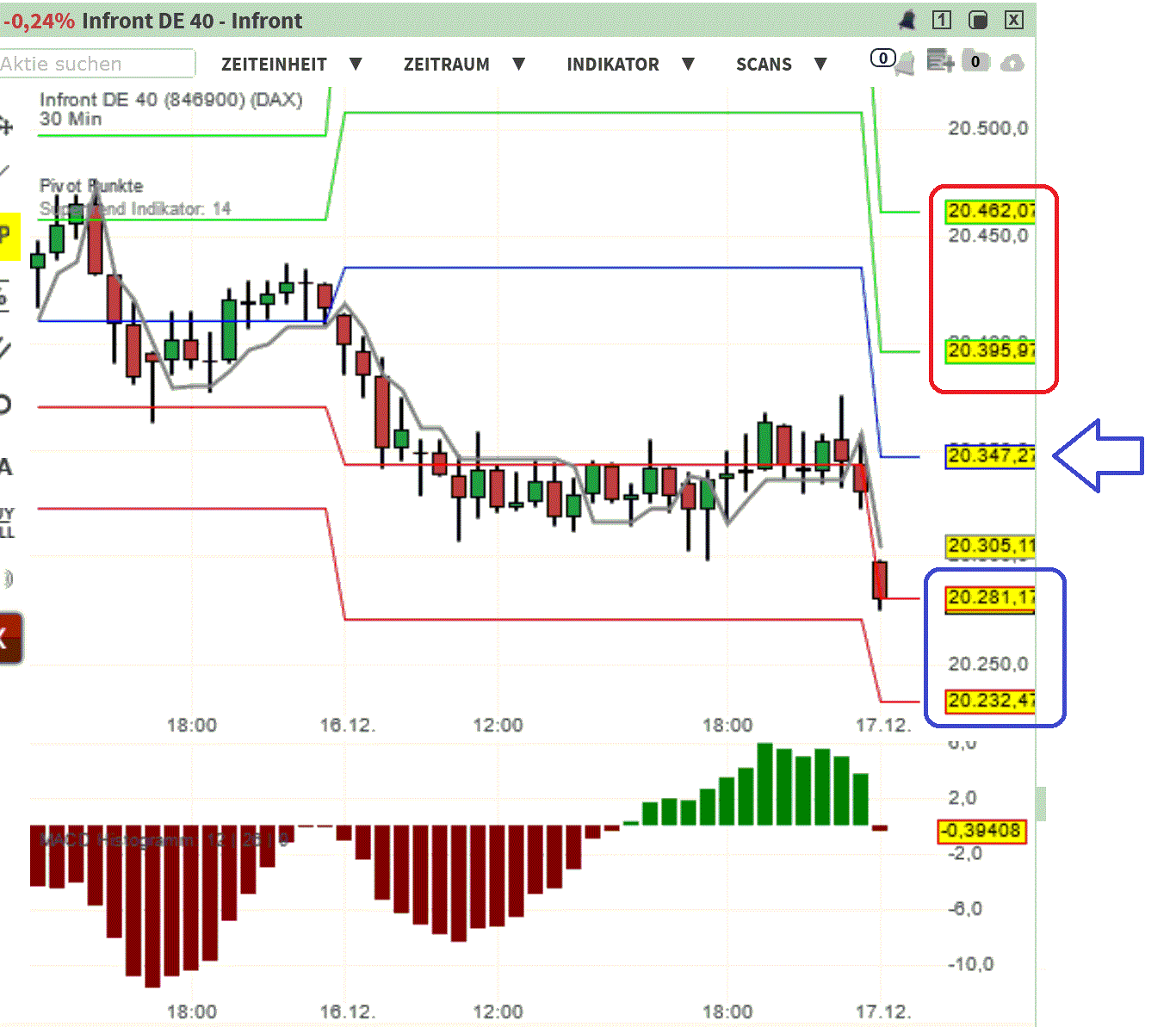
Task: Click the 'Infront DE 40 (846900) (DAX)' chart label
Action: coord(171,100)
